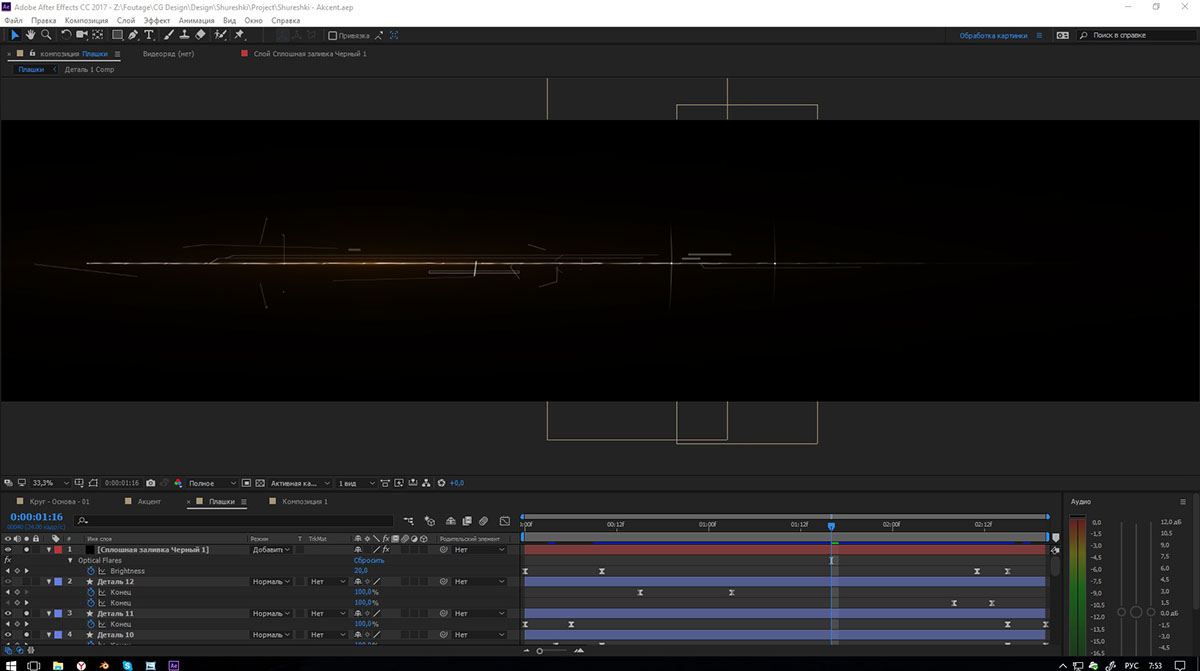Click the Обработка картинки workspace link

pyautogui.click(x=994, y=35)
